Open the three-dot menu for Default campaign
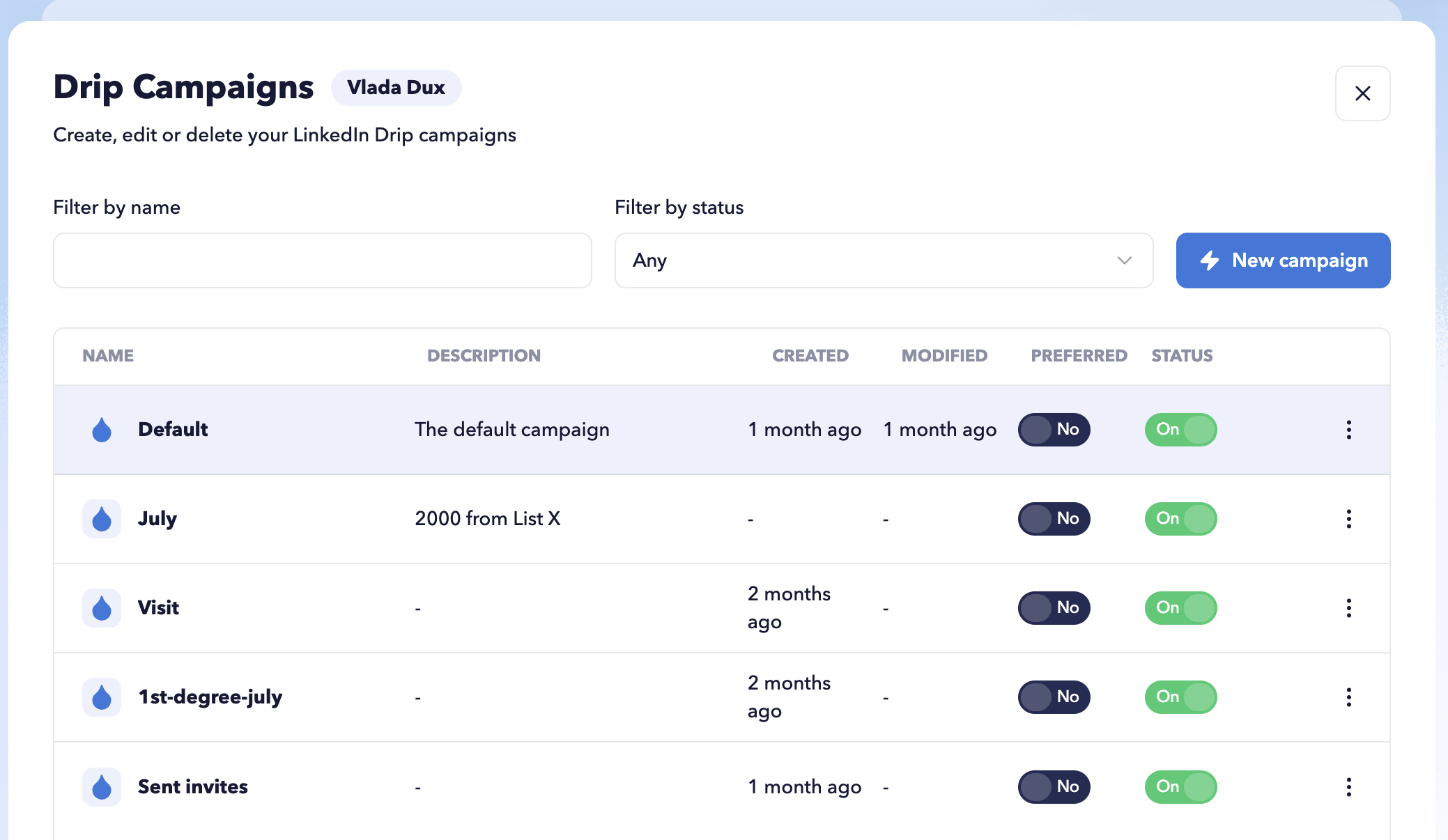The width and height of the screenshot is (1448, 840). 1349,430
